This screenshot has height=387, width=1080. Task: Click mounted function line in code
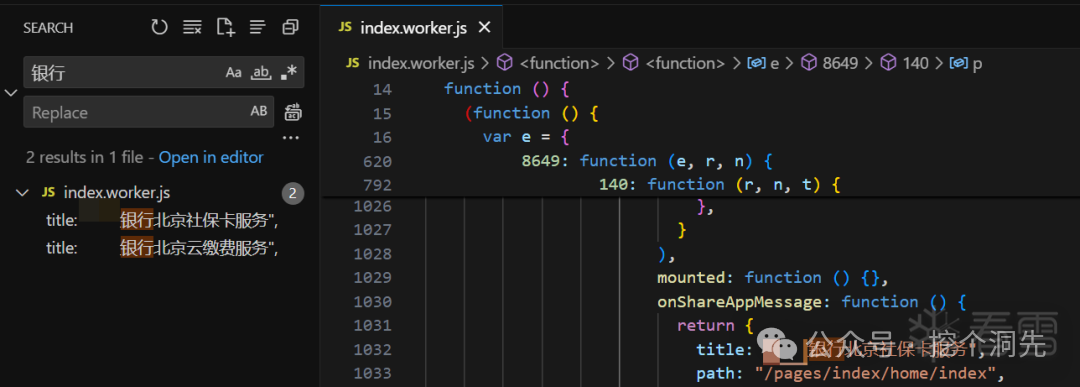(773, 278)
